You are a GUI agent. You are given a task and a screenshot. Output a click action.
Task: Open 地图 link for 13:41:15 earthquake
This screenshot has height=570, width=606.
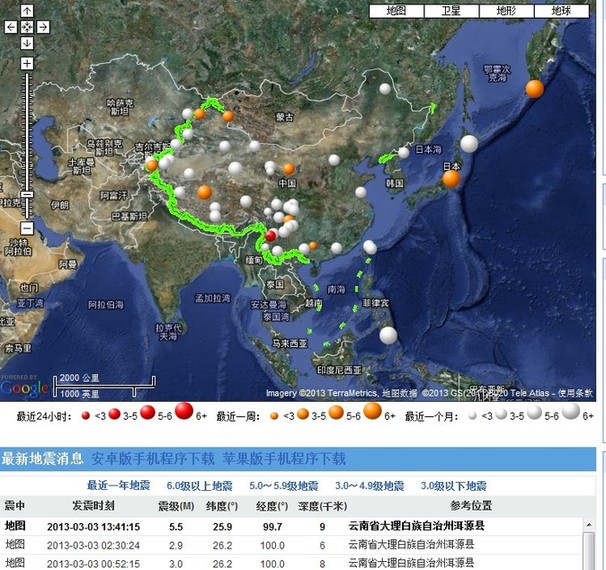(15, 526)
